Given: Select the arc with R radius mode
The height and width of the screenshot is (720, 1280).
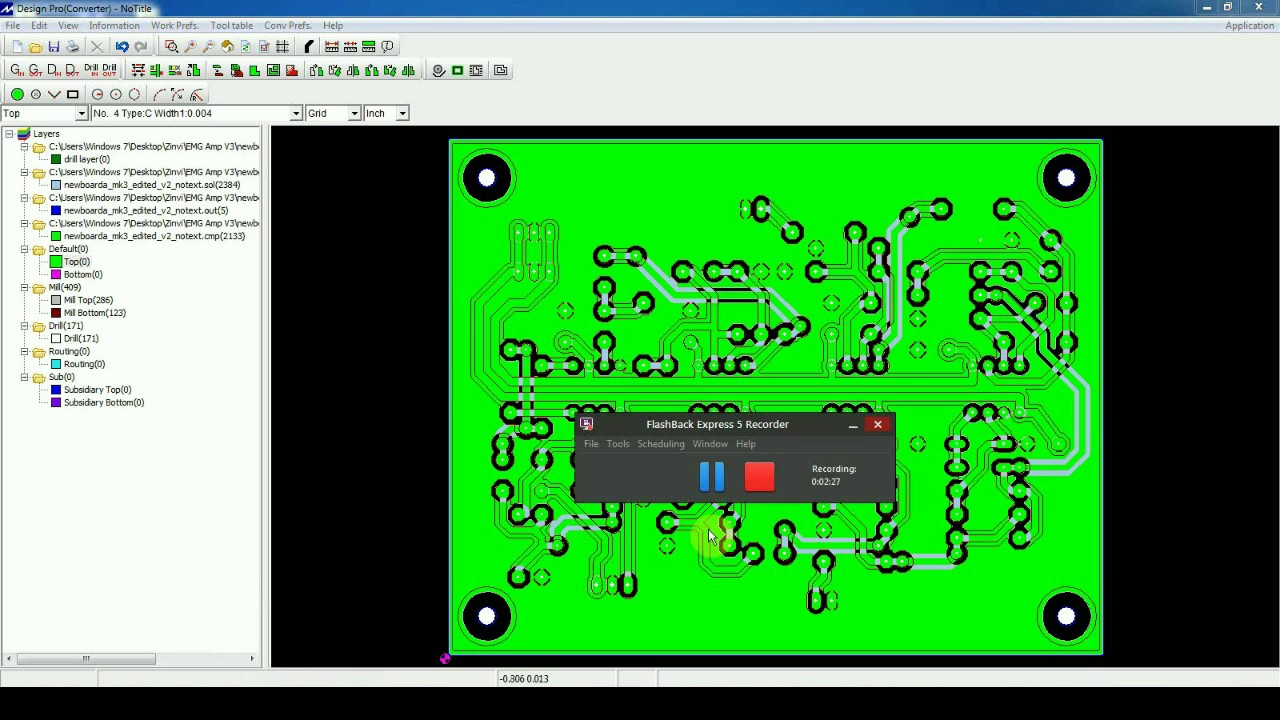Looking at the screenshot, I should click(196, 94).
